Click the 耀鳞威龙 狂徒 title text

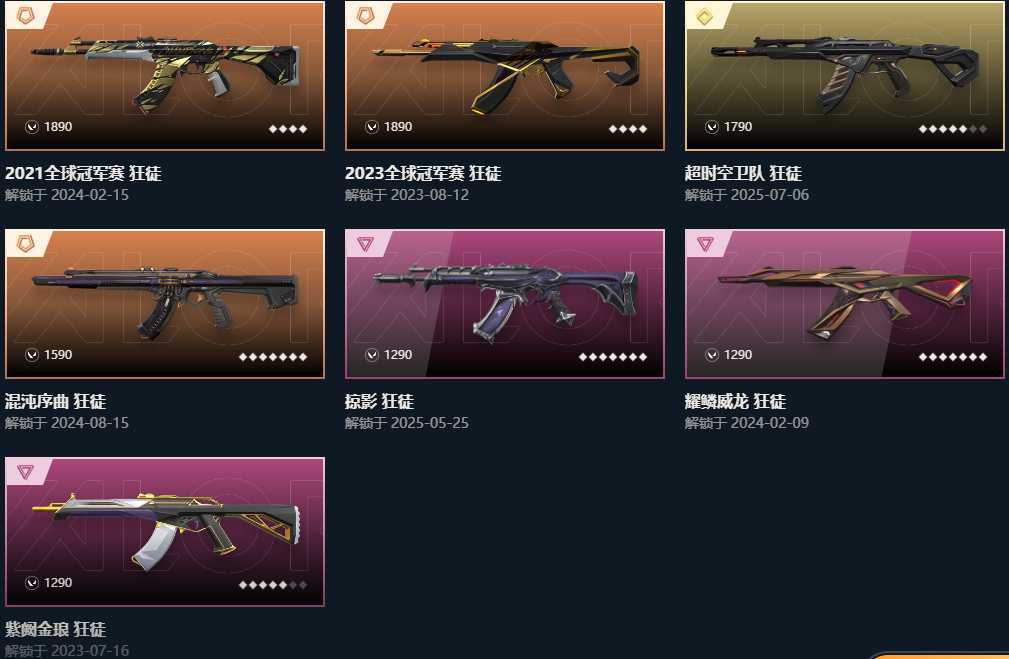click(x=736, y=402)
